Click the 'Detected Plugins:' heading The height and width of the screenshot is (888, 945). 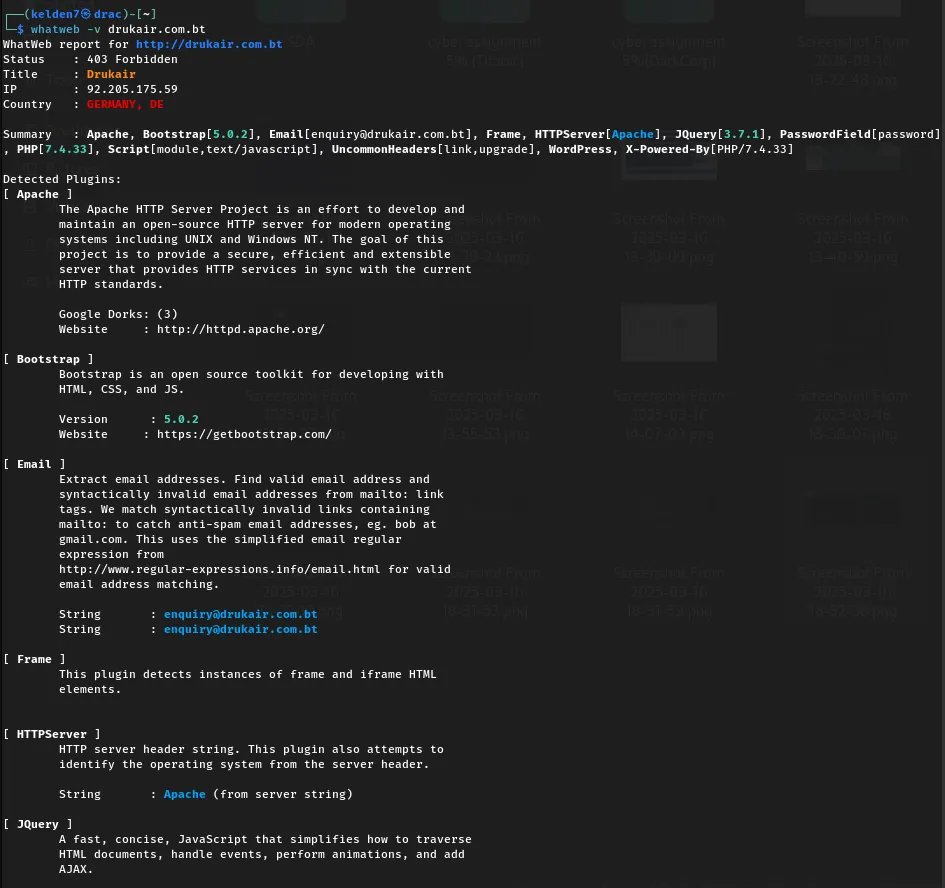(62, 179)
